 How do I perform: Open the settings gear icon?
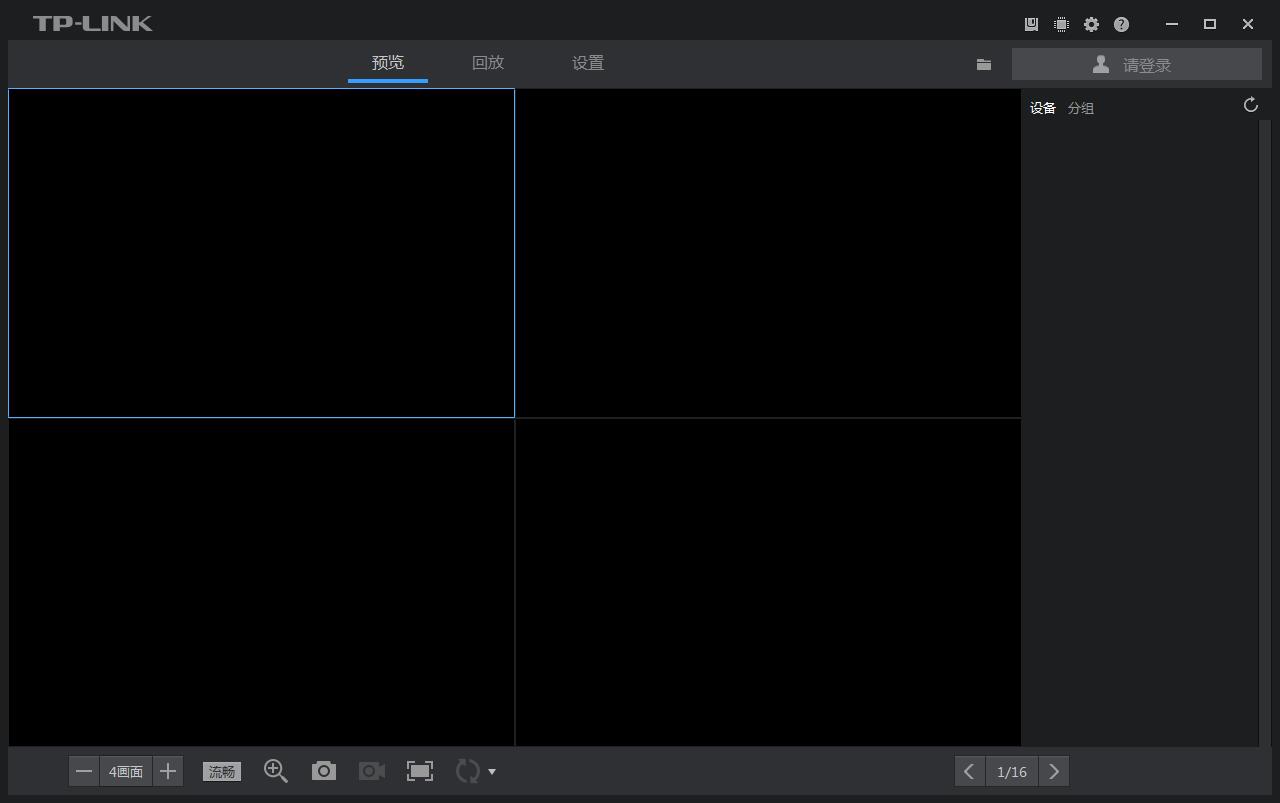click(x=1091, y=24)
